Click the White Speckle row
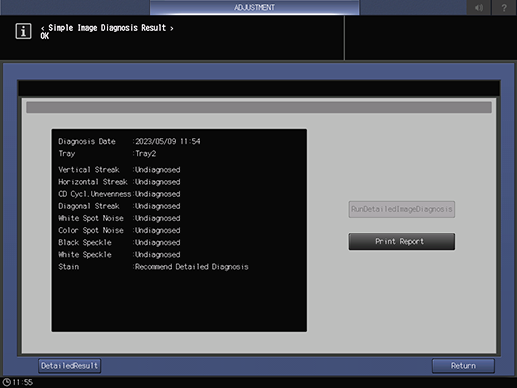This screenshot has width=517, height=388. click(119, 255)
